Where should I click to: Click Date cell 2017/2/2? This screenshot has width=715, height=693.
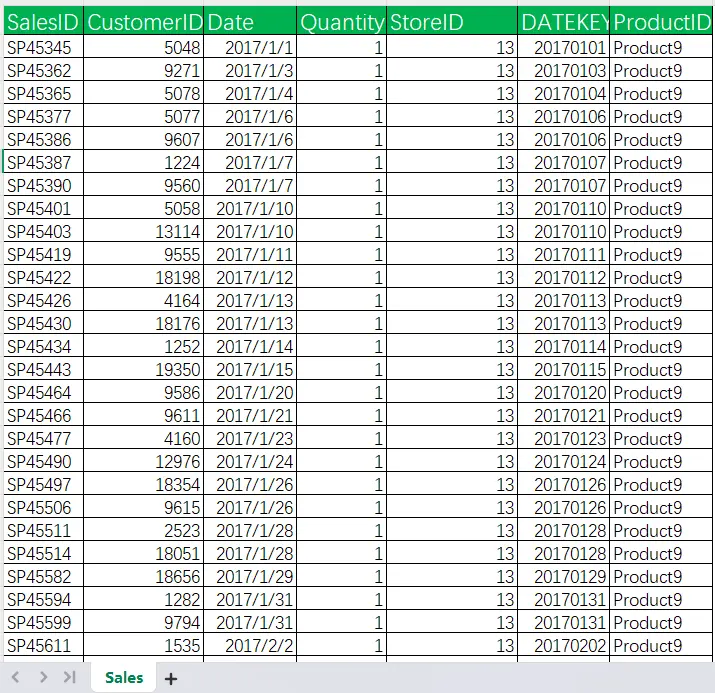[x=250, y=644]
